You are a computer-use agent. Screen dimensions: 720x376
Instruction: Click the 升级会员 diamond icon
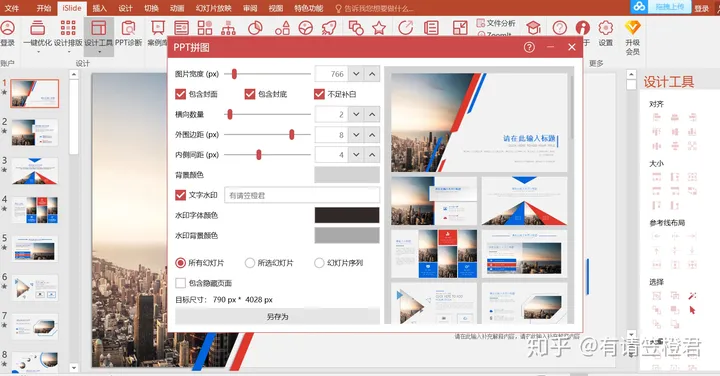click(632, 28)
